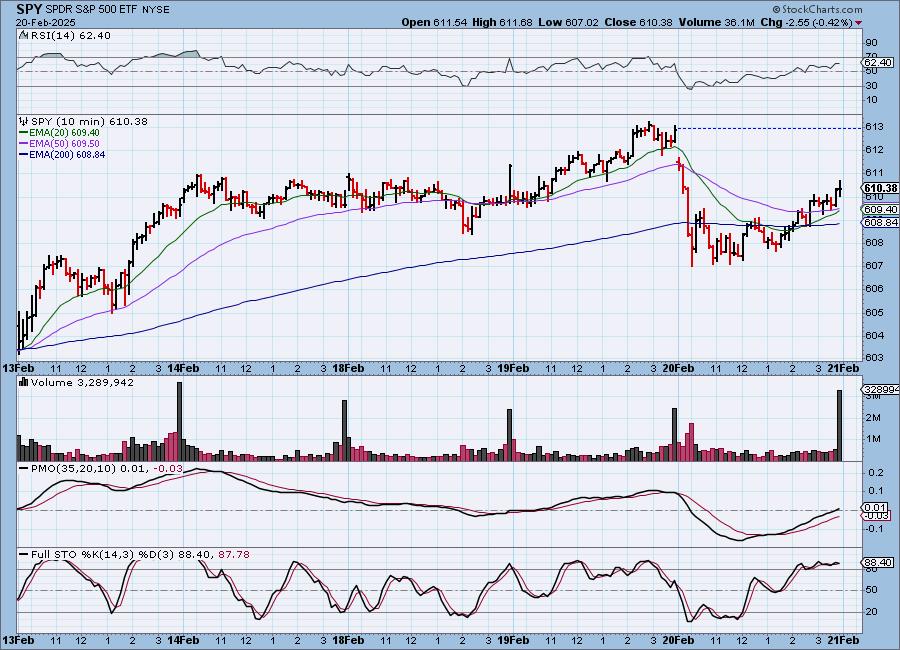Click 18Feb on the price panel date axis
This screenshot has width=900, height=650.
point(348,368)
